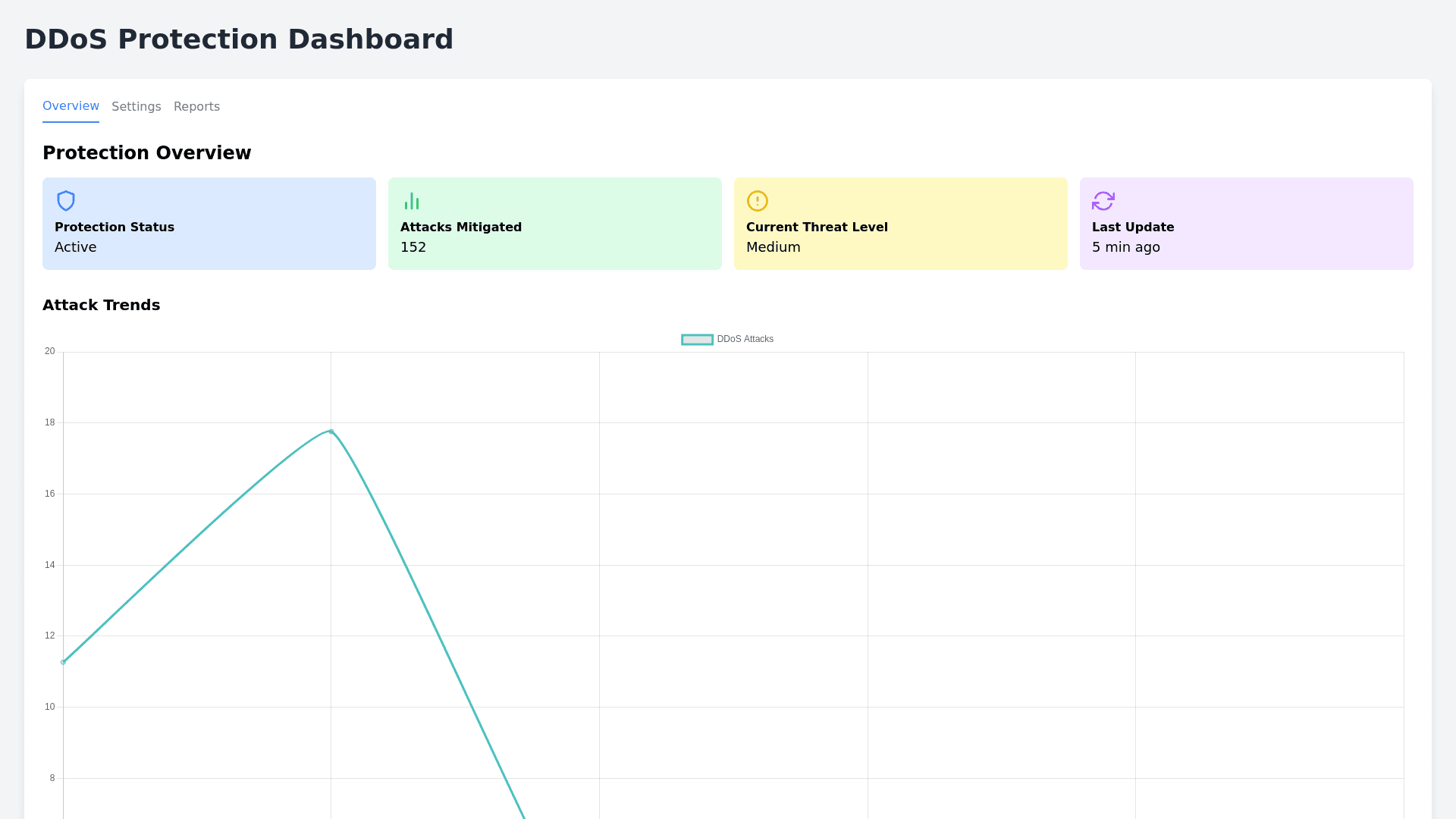1456x819 pixels.
Task: Switch to the Reports tab
Action: [196, 107]
